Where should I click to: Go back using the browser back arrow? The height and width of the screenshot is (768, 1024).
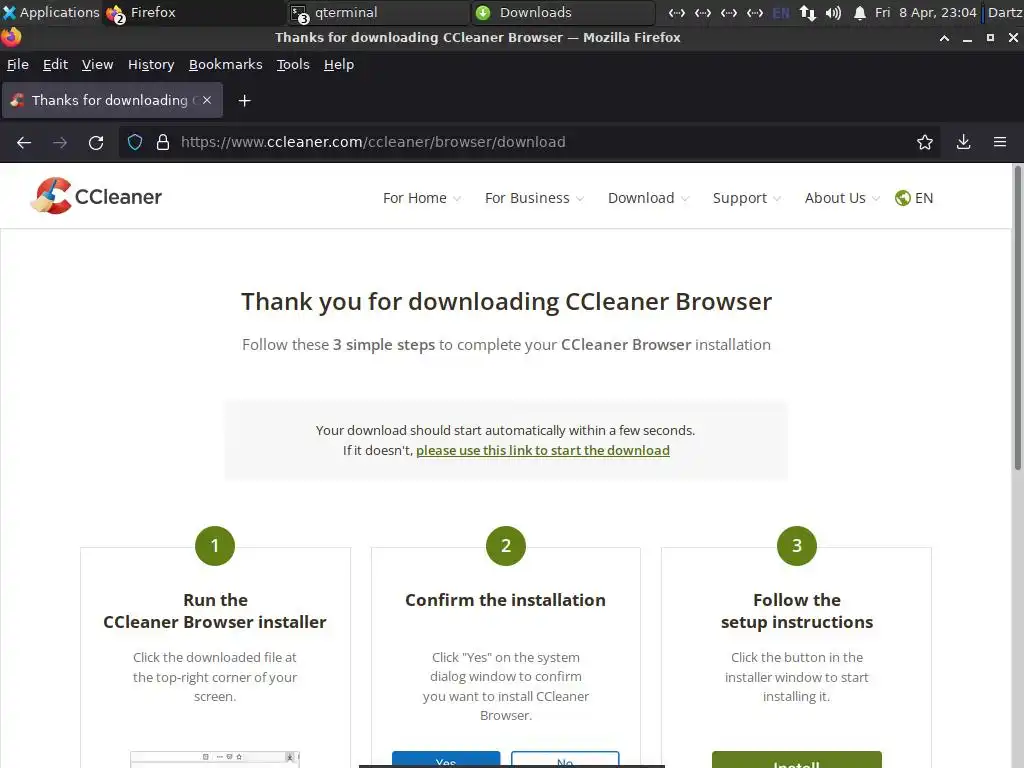click(24, 142)
